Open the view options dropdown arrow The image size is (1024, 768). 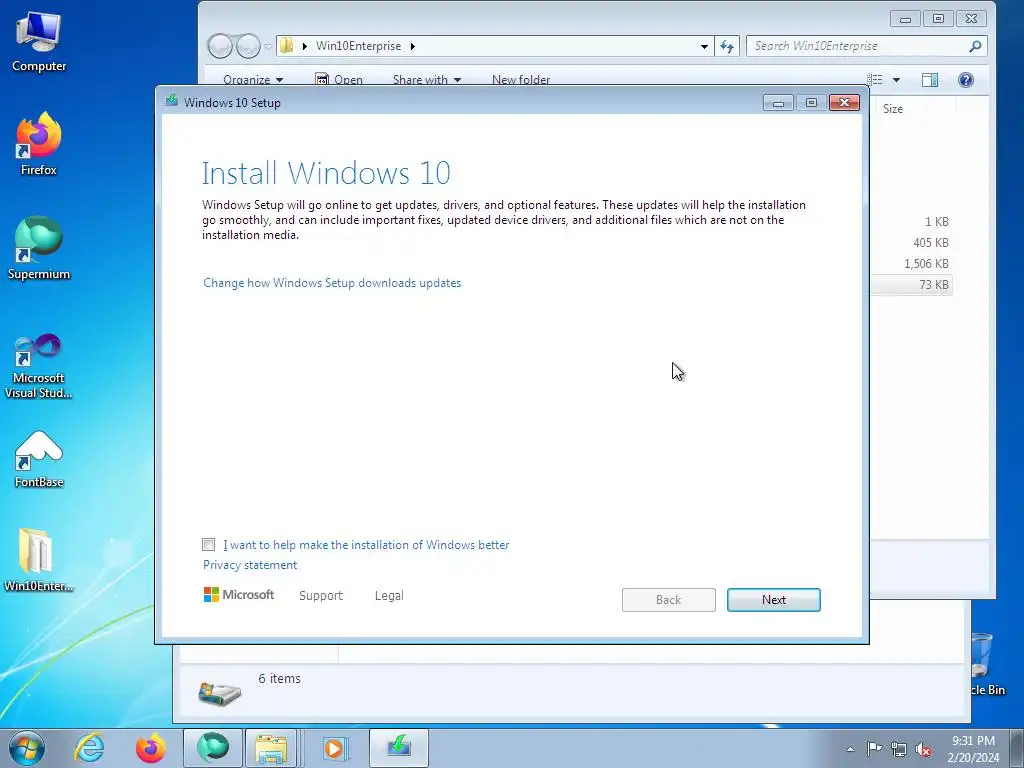point(897,80)
